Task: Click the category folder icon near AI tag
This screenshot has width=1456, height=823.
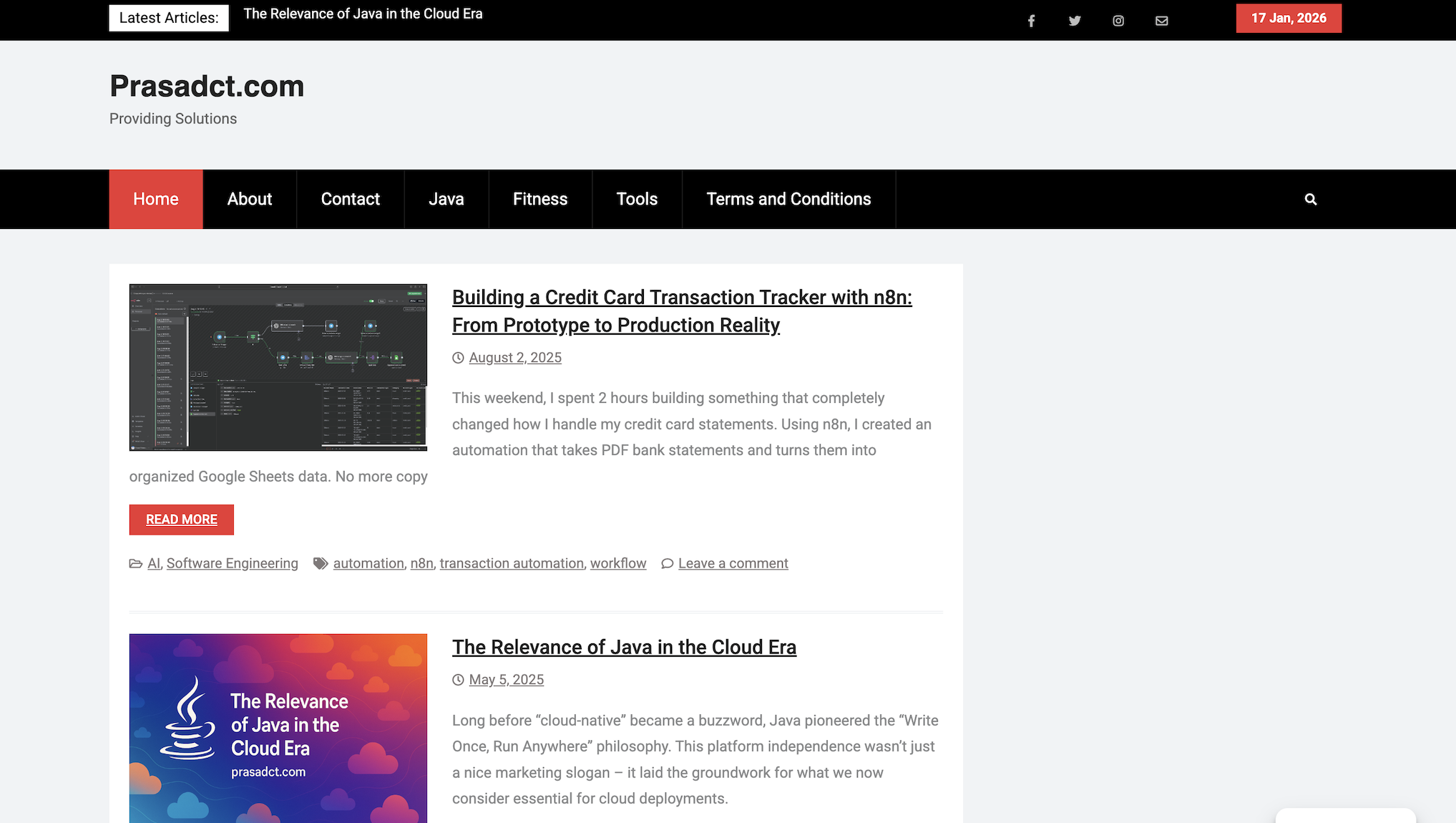Action: (x=135, y=563)
